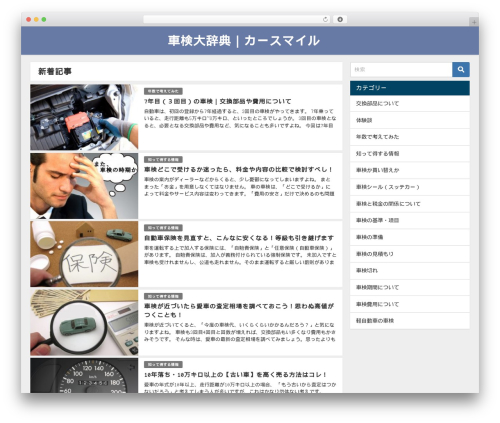Select the 車検か買い替えか category
Image resolution: width=500 pixels, height=423 pixels.
pyautogui.click(x=410, y=170)
